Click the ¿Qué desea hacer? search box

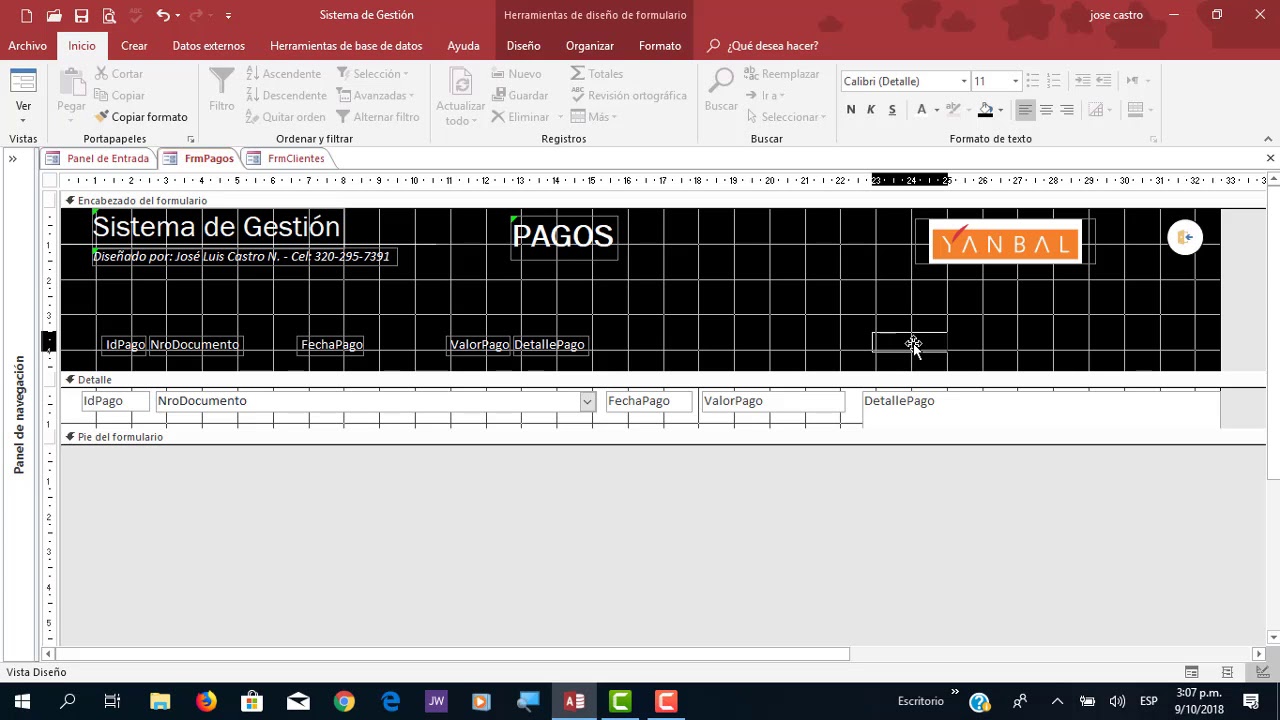pyautogui.click(x=772, y=46)
